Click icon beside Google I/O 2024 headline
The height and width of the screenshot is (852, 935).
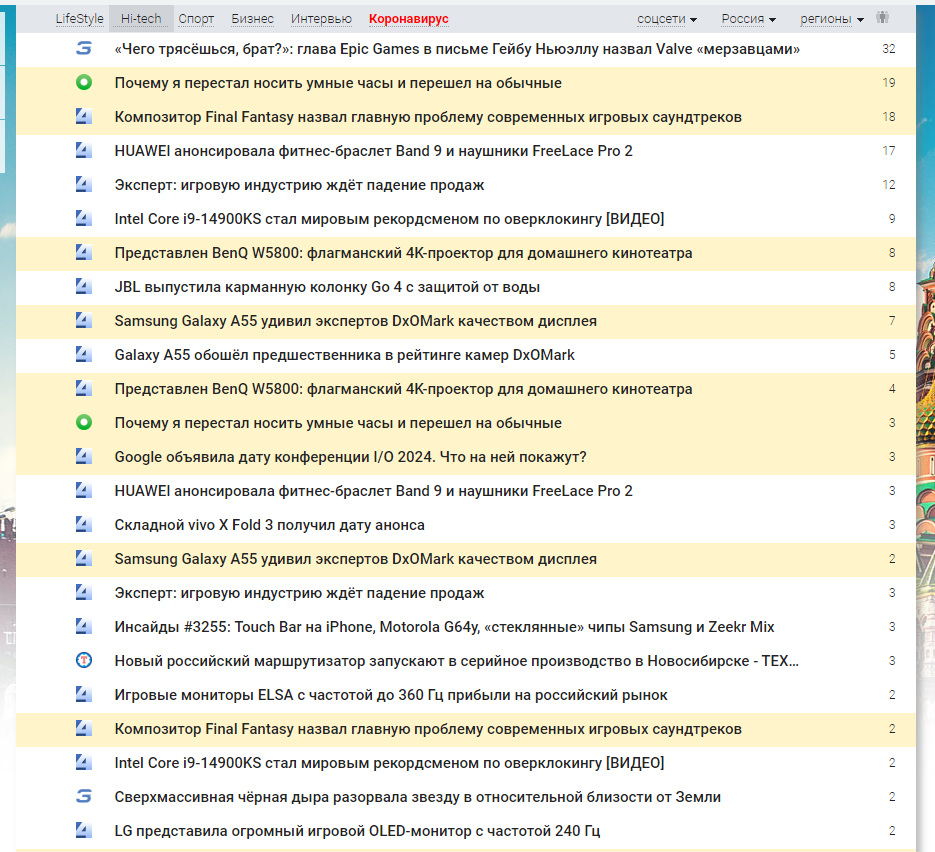tap(84, 456)
